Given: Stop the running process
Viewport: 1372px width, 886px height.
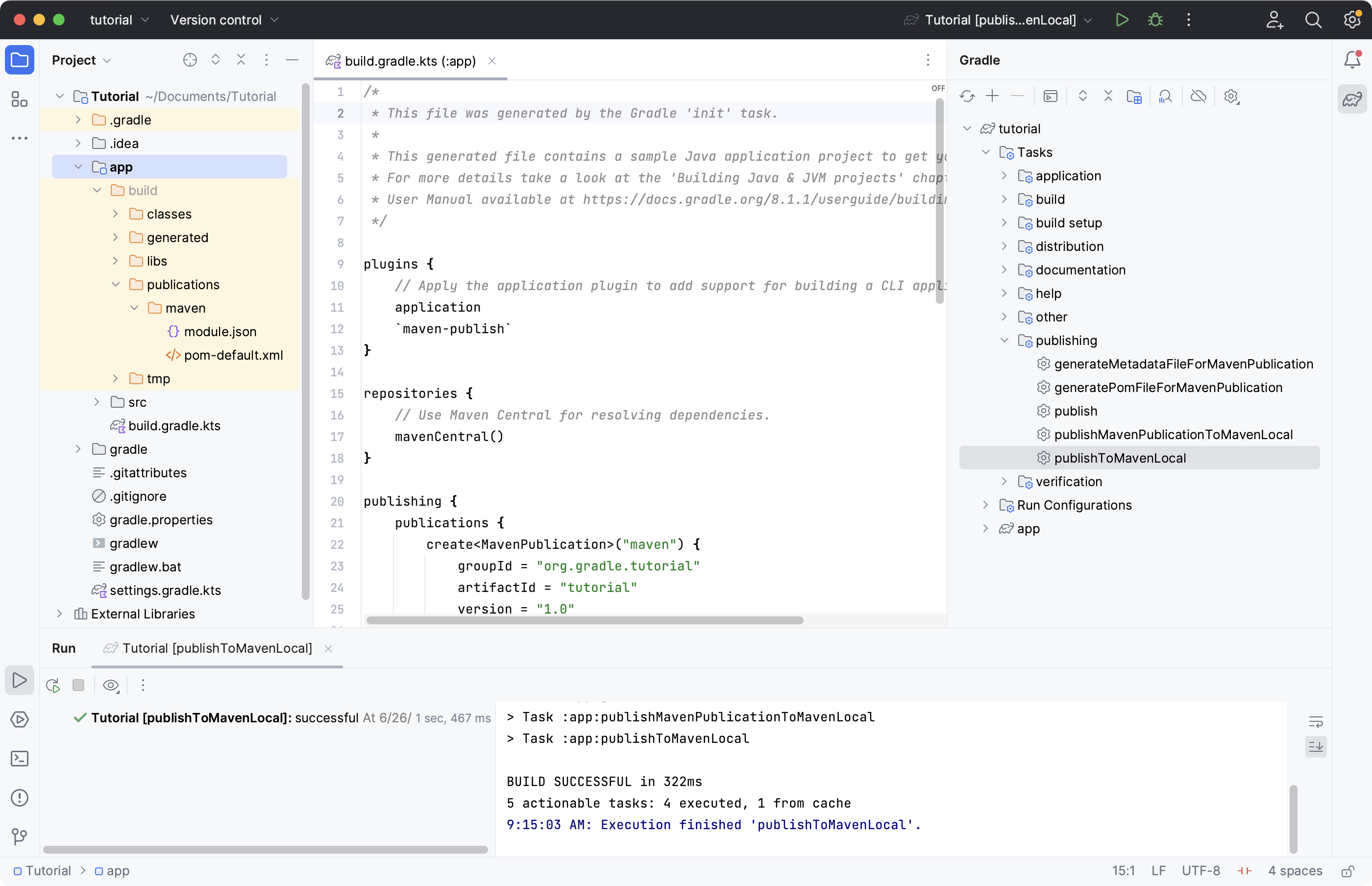Looking at the screenshot, I should (78, 685).
